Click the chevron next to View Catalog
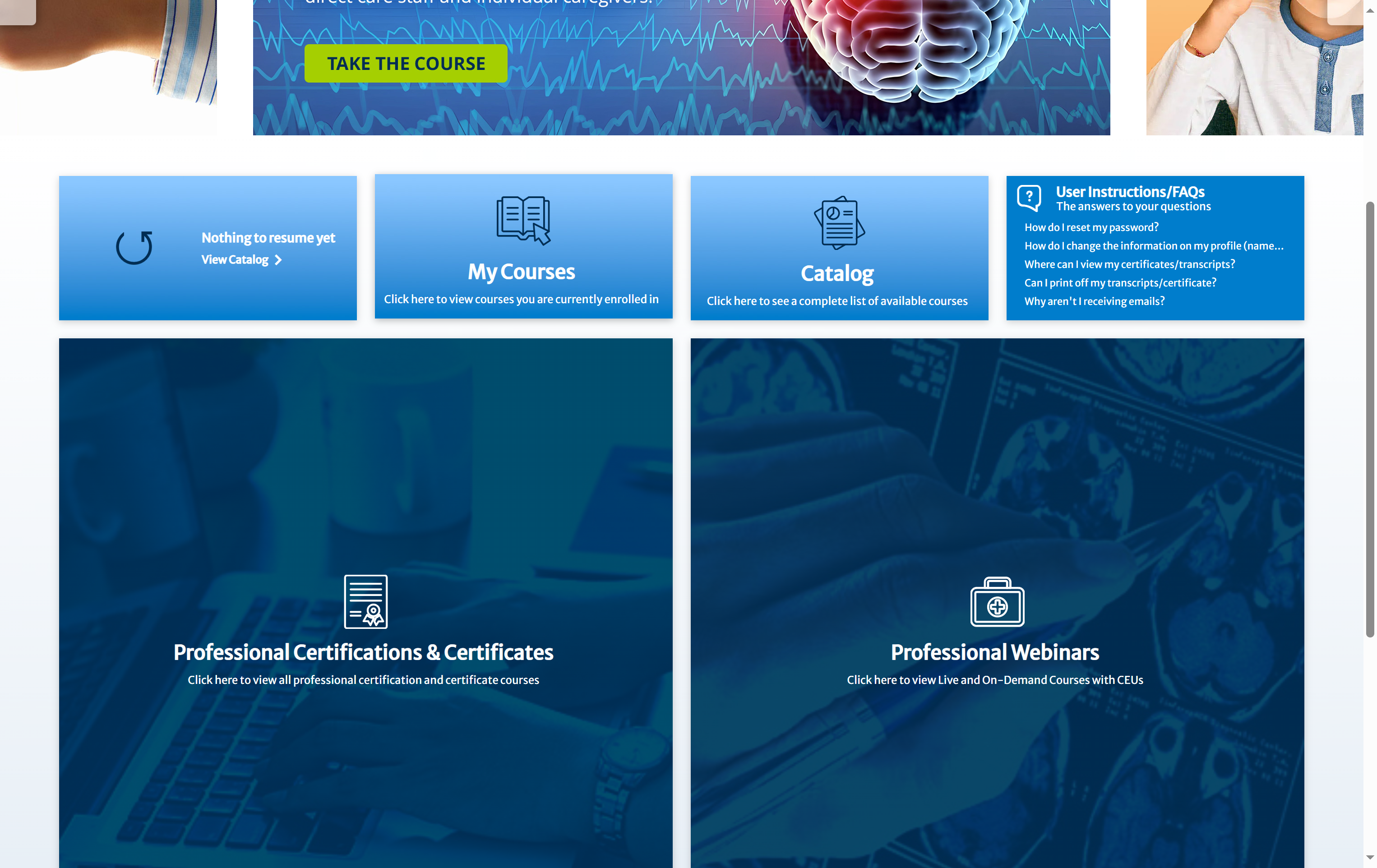Image resolution: width=1377 pixels, height=868 pixels. pyautogui.click(x=278, y=259)
